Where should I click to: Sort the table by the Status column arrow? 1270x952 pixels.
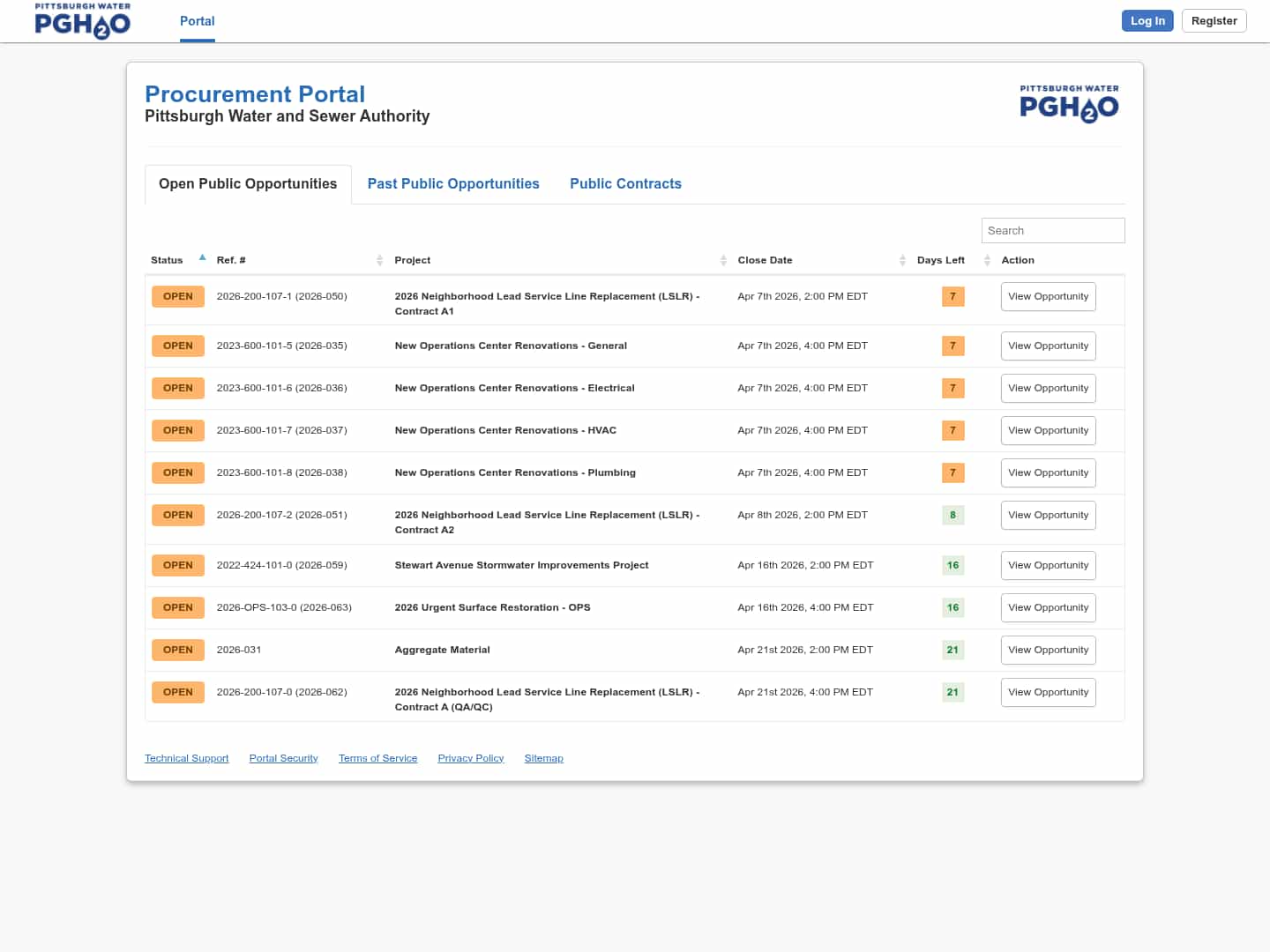[x=202, y=258]
